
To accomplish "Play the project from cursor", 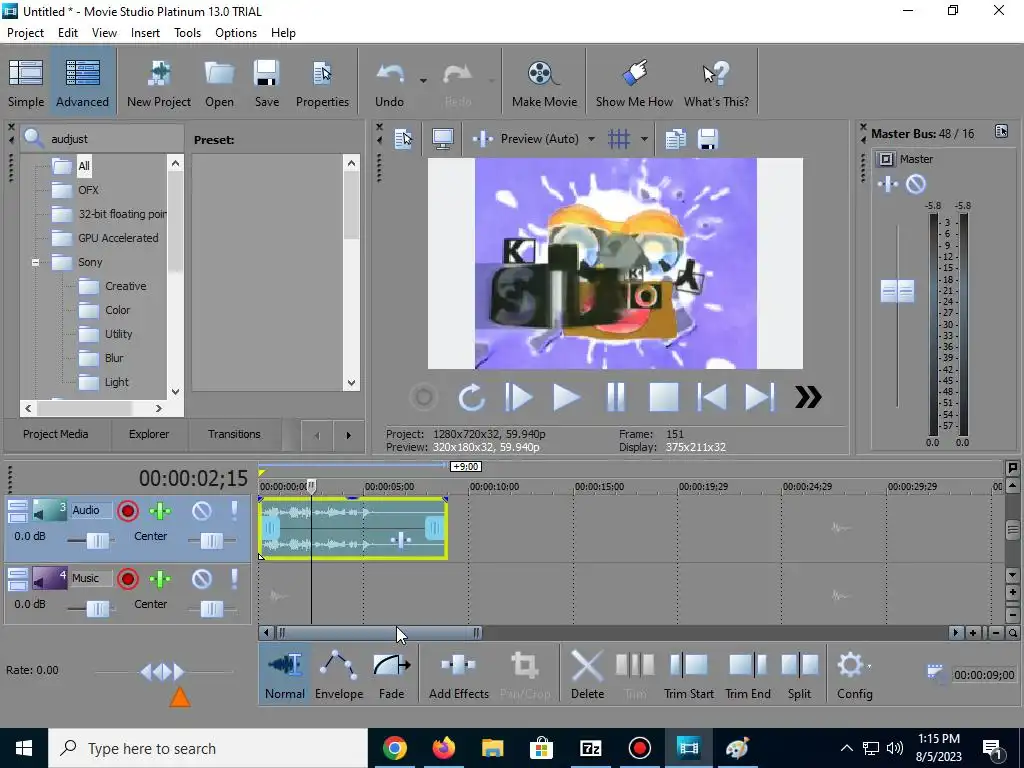I will pyautogui.click(x=566, y=397).
